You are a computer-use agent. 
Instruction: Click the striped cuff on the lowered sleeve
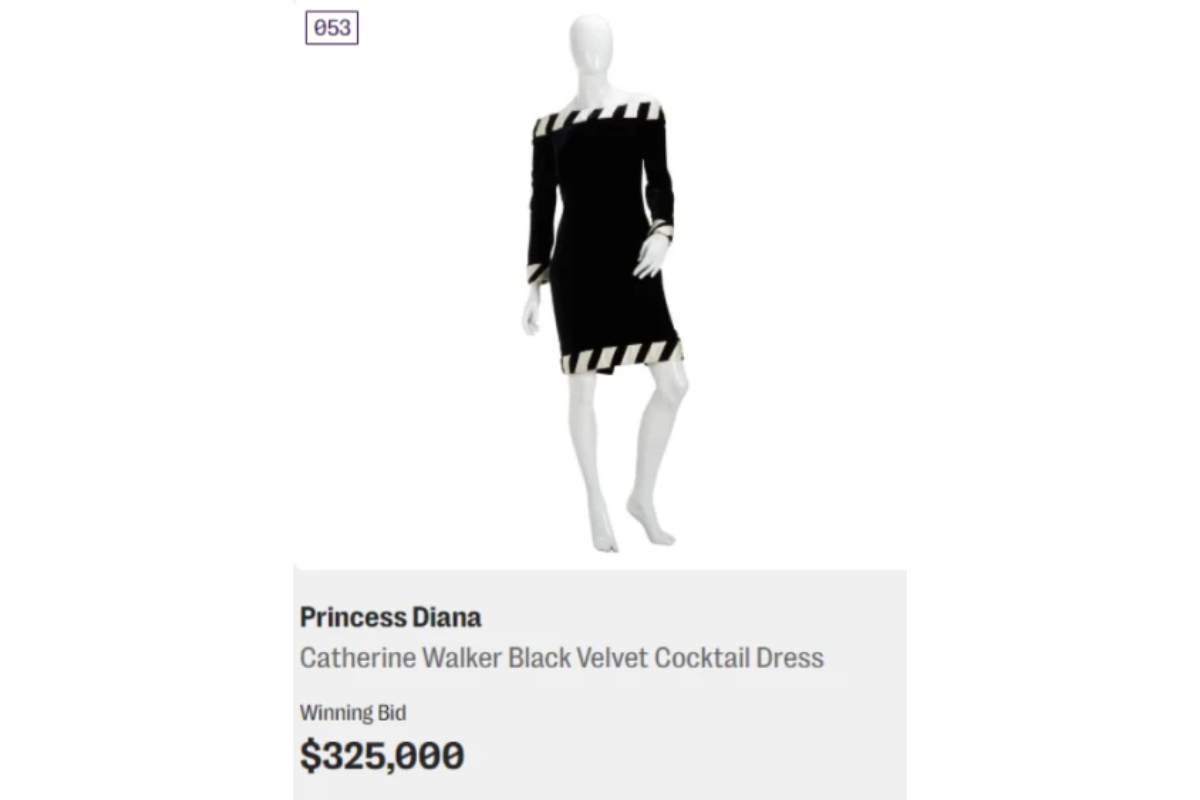pyautogui.click(x=538, y=273)
